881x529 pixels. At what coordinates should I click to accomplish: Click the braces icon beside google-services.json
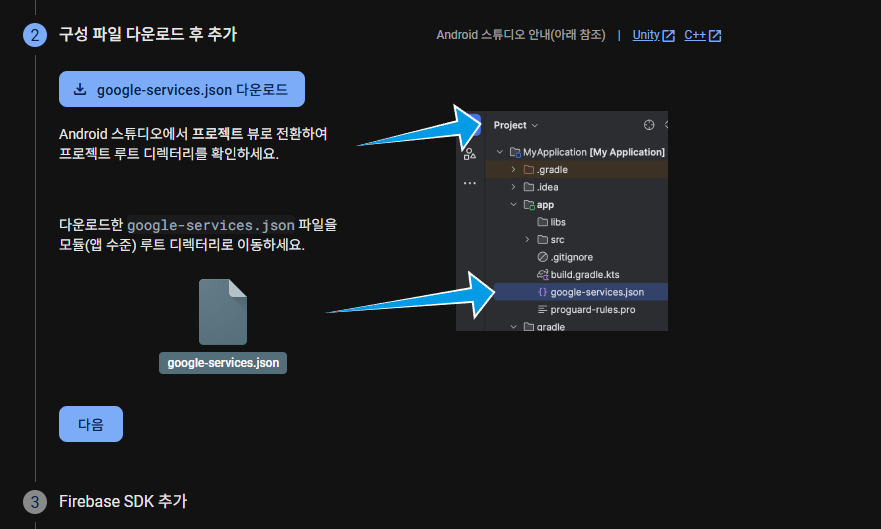coord(542,292)
